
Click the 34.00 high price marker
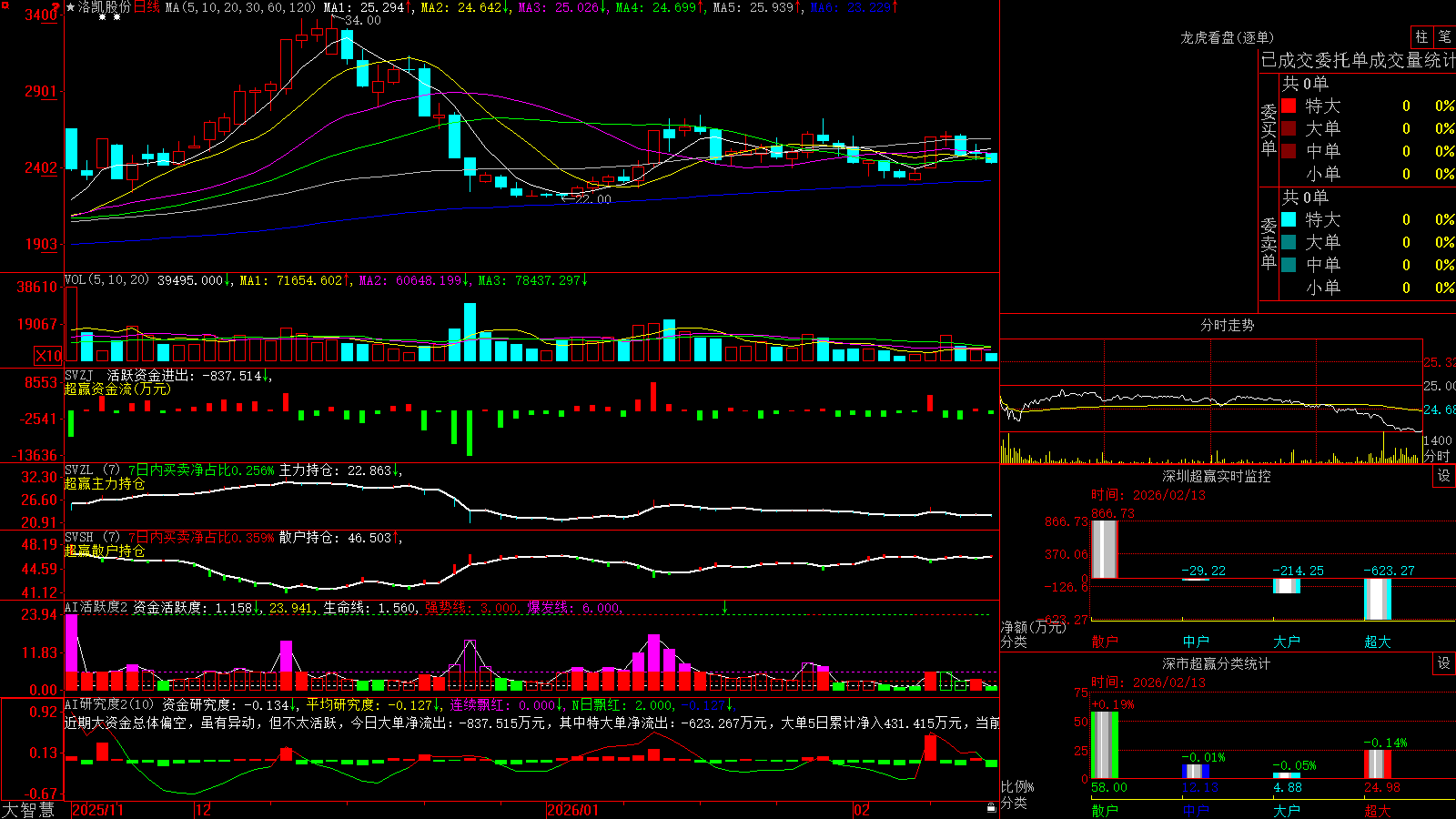tap(363, 20)
